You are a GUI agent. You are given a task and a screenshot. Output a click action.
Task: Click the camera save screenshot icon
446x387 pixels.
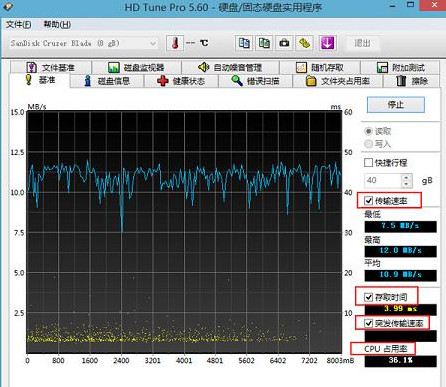(x=284, y=43)
